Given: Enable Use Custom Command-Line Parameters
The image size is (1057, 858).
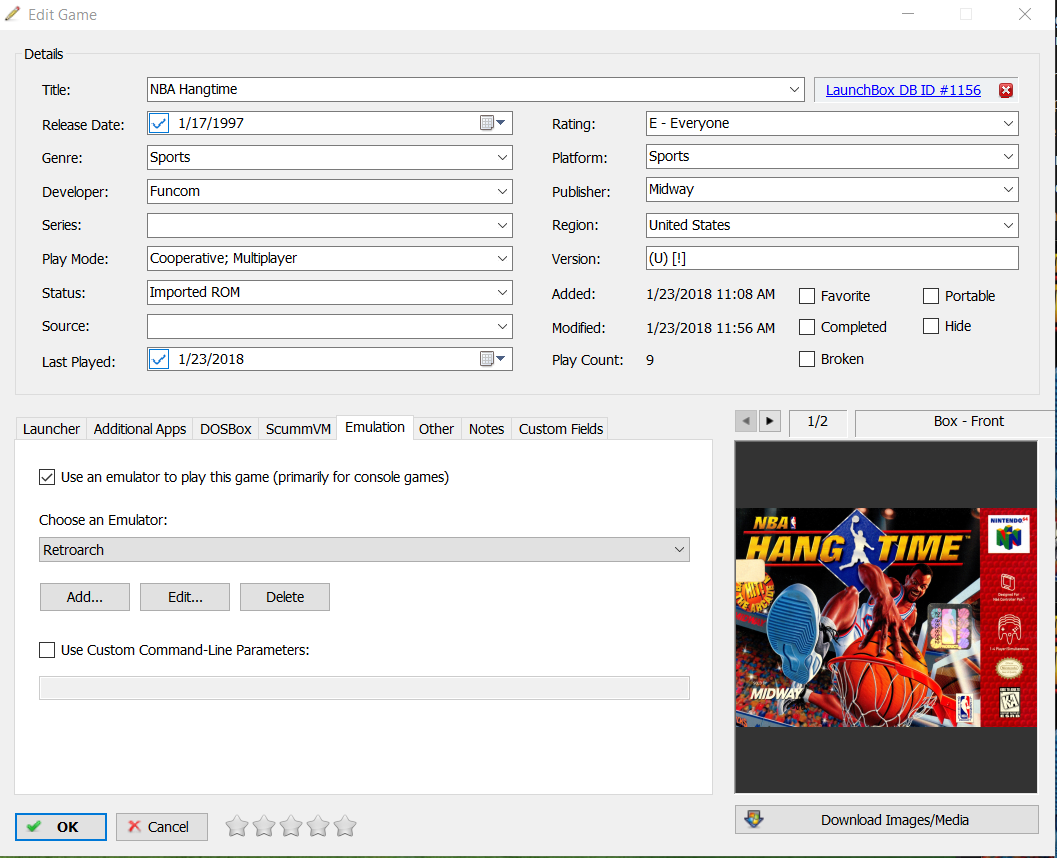Looking at the screenshot, I should 47,650.
